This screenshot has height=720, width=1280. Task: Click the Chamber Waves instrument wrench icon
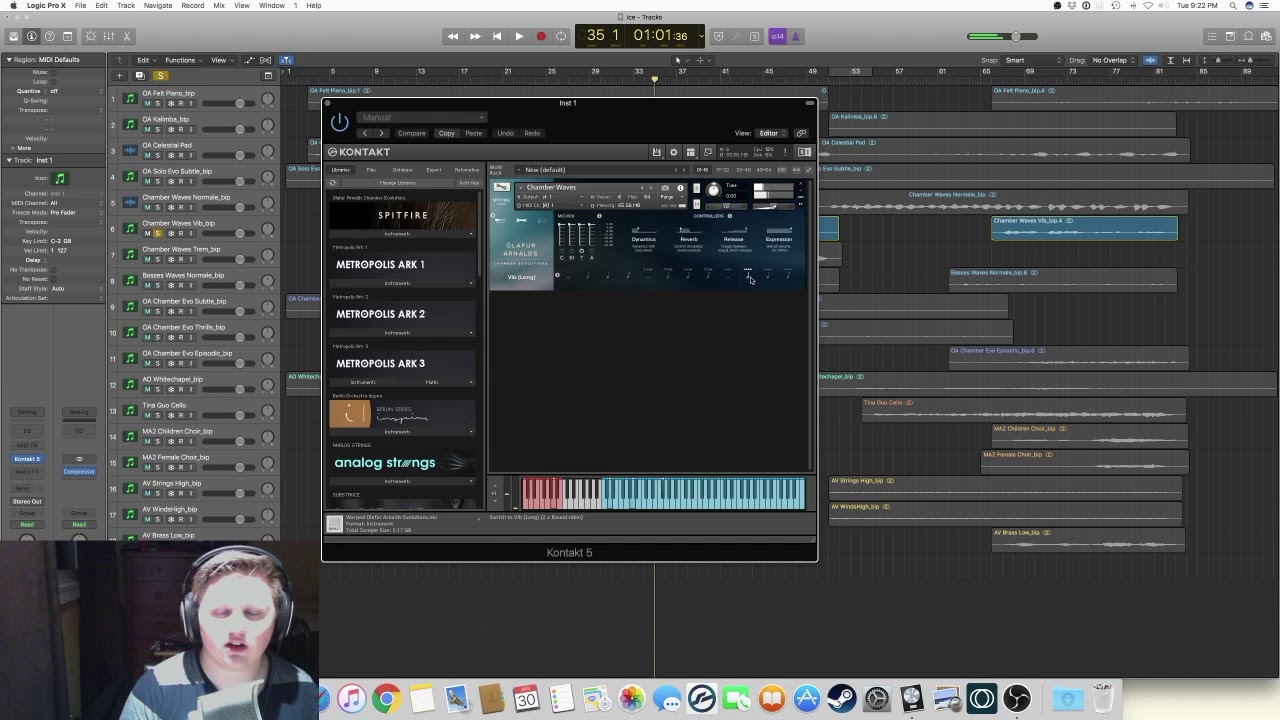(502, 187)
